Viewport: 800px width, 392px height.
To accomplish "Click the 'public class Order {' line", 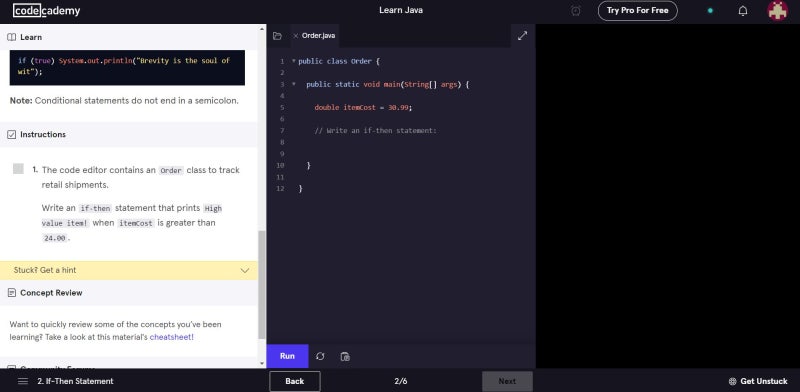I will [x=339, y=61].
